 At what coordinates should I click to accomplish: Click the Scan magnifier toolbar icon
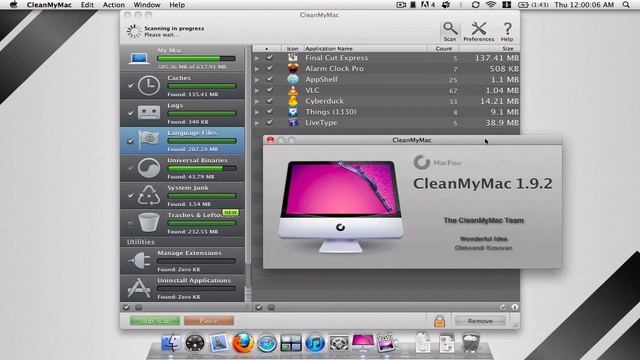coord(450,29)
